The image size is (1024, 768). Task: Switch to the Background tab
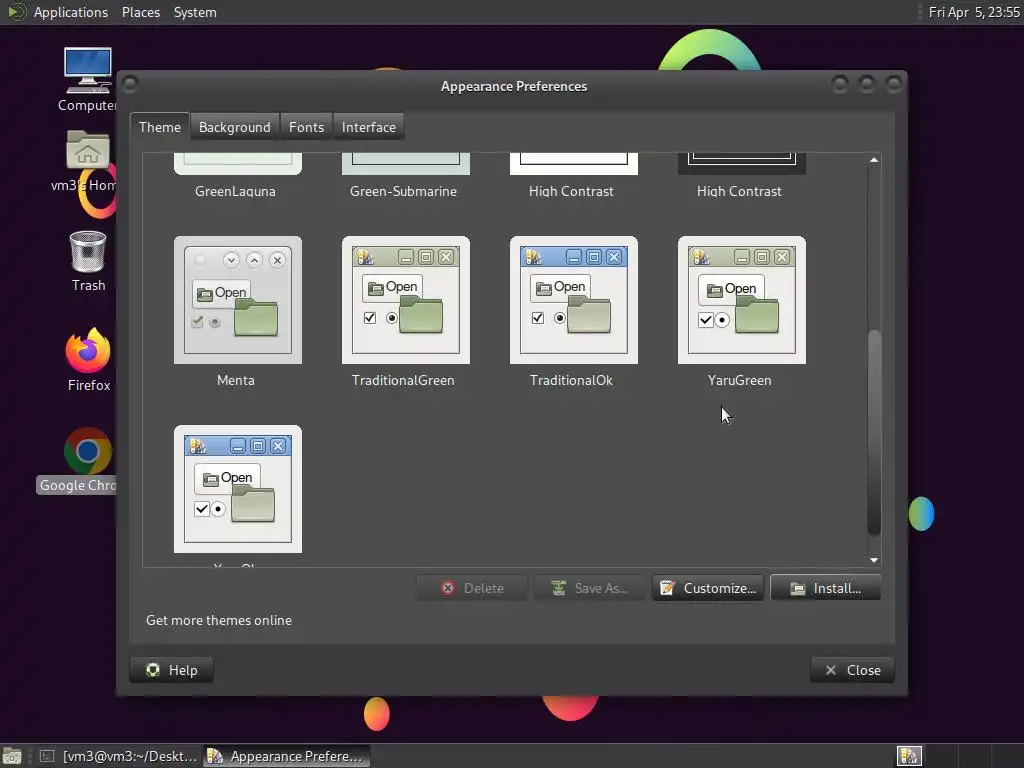click(234, 127)
